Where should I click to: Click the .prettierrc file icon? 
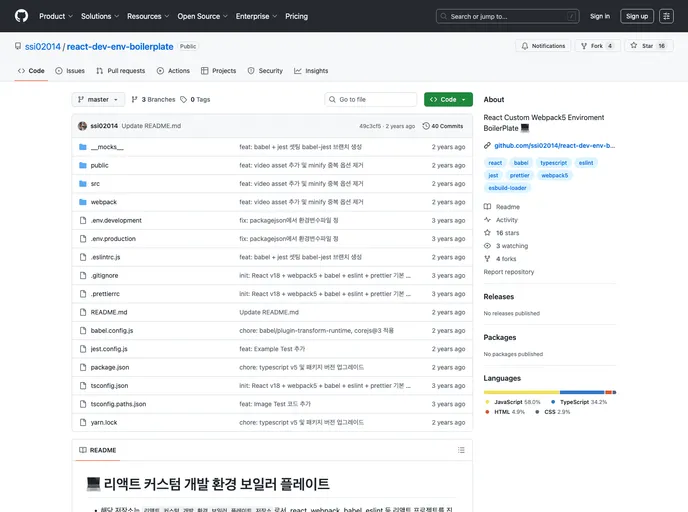pyautogui.click(x=83, y=294)
